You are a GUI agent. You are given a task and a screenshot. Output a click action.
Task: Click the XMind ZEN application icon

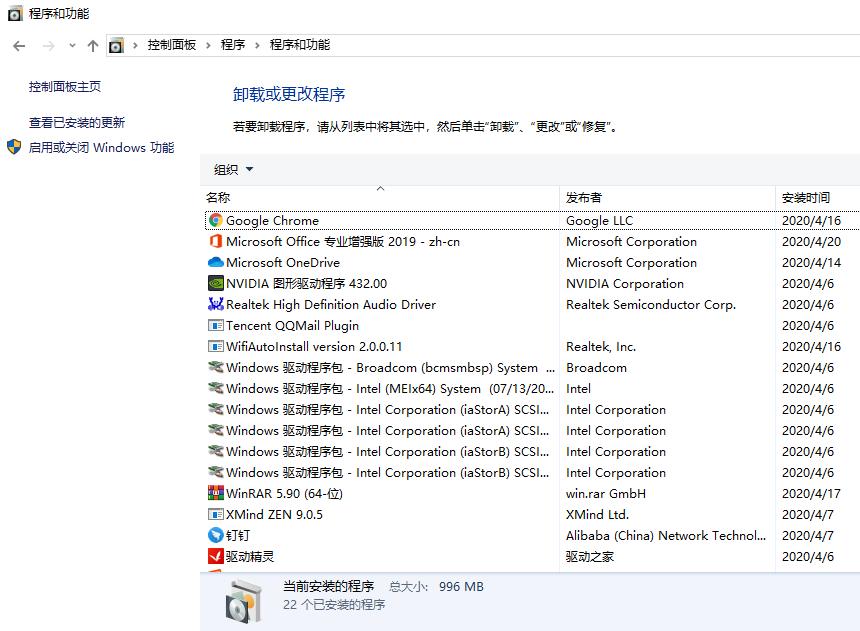[215, 514]
